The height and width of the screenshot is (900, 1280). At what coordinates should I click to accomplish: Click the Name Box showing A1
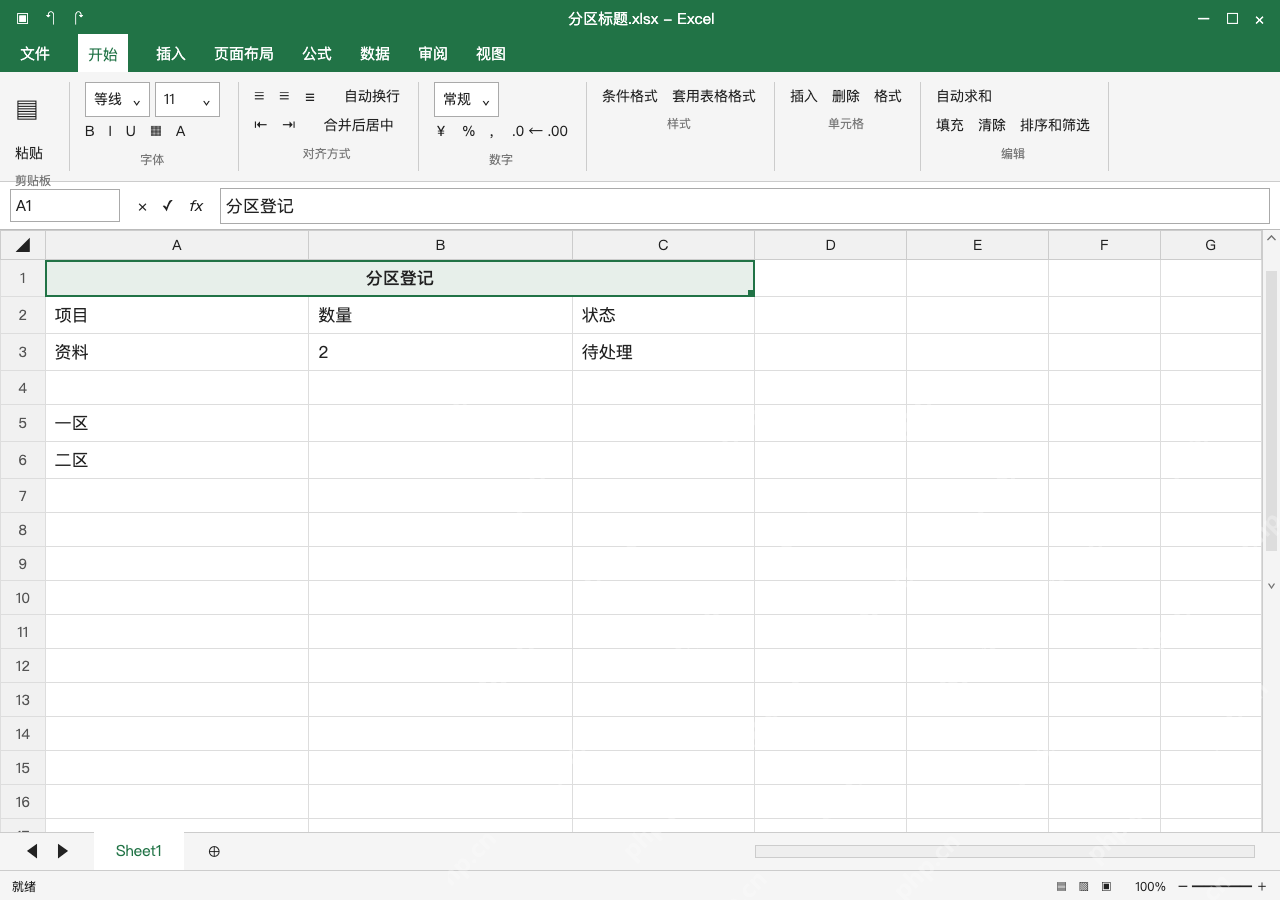click(x=65, y=206)
